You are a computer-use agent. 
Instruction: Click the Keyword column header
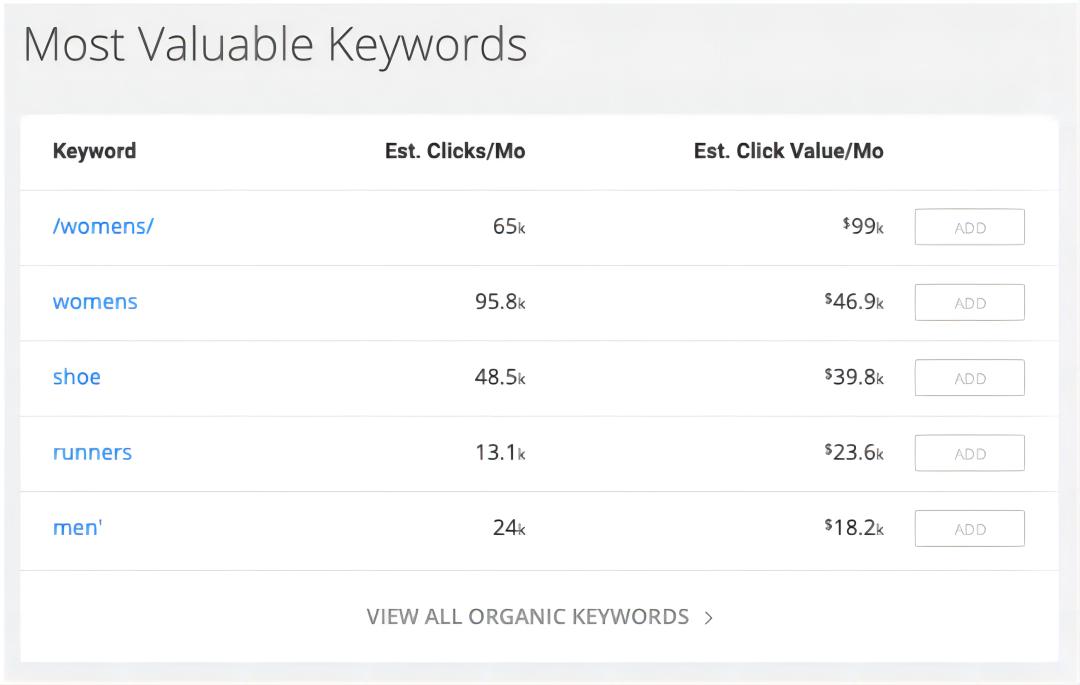pyautogui.click(x=94, y=152)
